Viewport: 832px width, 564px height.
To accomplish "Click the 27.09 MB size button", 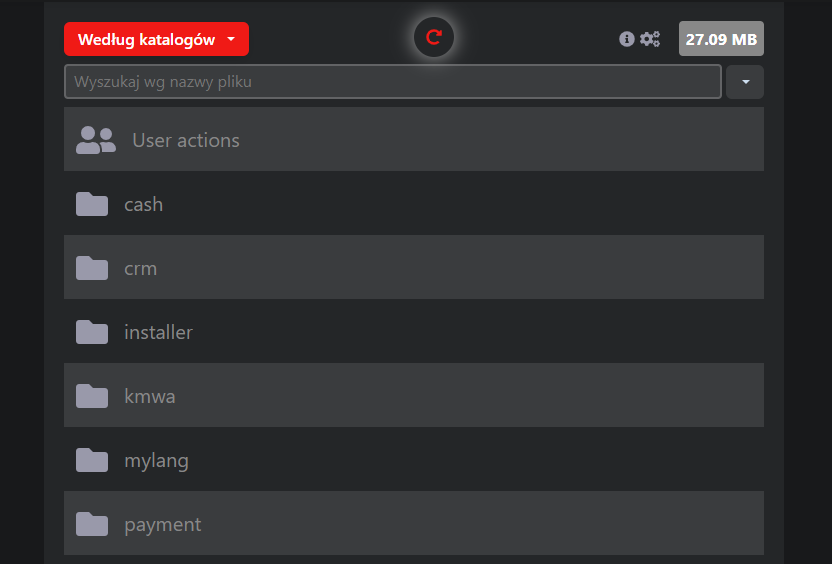I will point(721,39).
